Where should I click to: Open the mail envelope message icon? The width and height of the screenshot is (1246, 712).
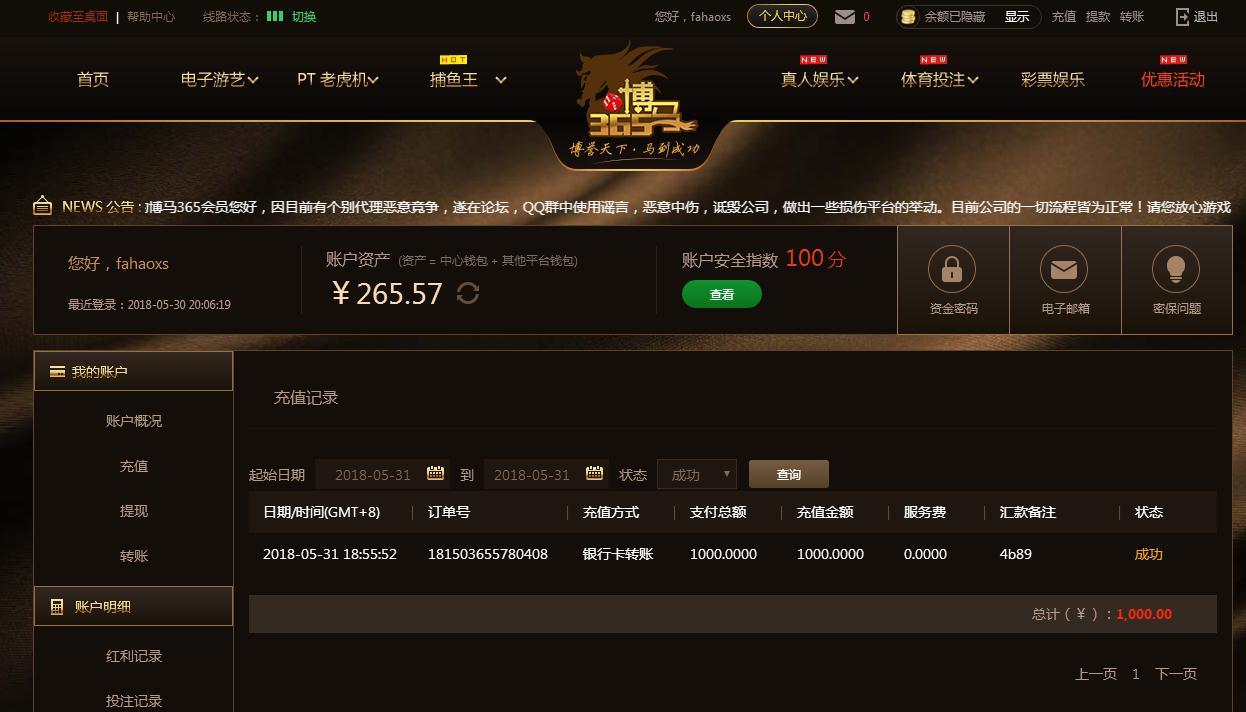pos(845,16)
